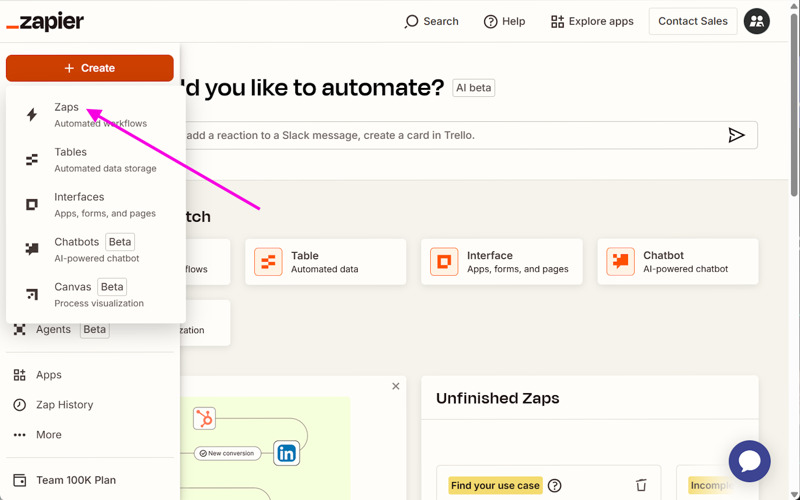The width and height of the screenshot is (800, 500).
Task: Select Zaps from the Create menu
Action: pos(96,115)
